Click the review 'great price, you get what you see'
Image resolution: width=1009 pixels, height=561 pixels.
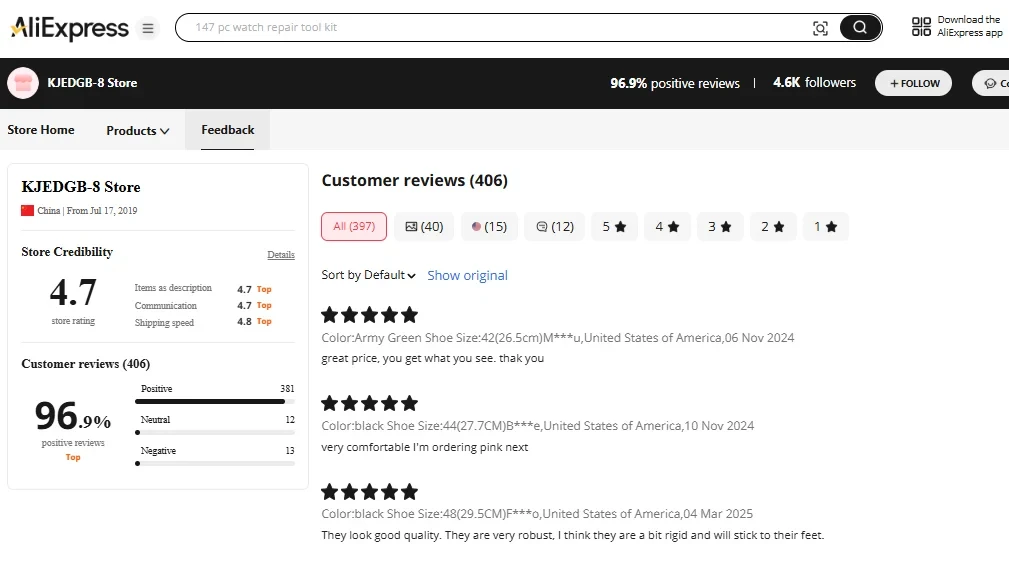tap(432, 358)
